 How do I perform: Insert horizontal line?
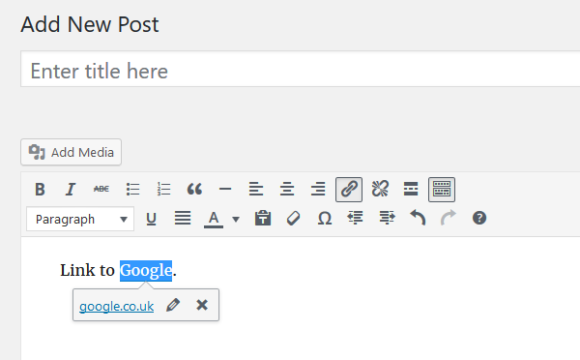pos(225,189)
